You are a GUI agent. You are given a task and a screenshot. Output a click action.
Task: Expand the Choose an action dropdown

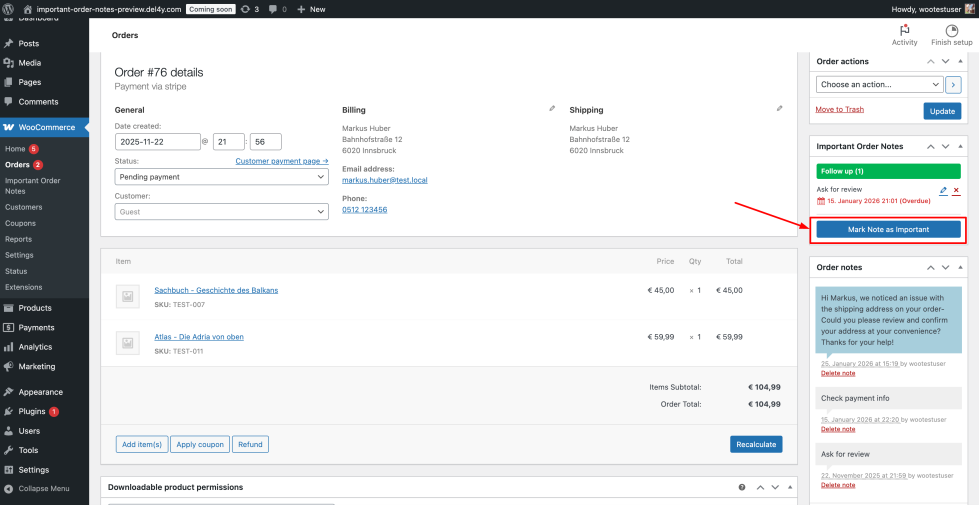(879, 84)
